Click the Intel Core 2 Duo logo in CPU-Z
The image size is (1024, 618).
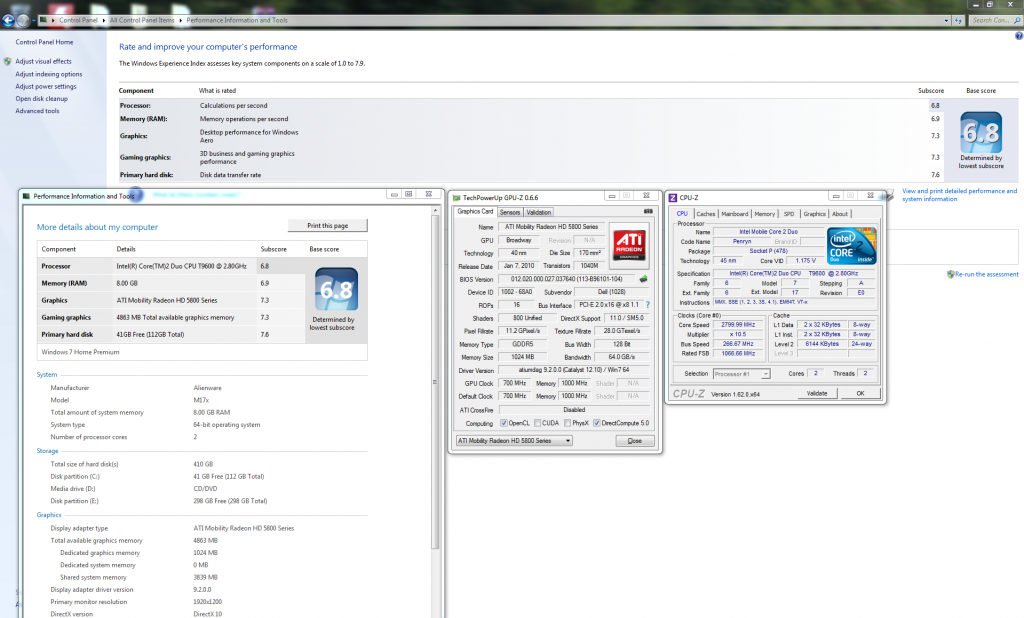pos(852,246)
